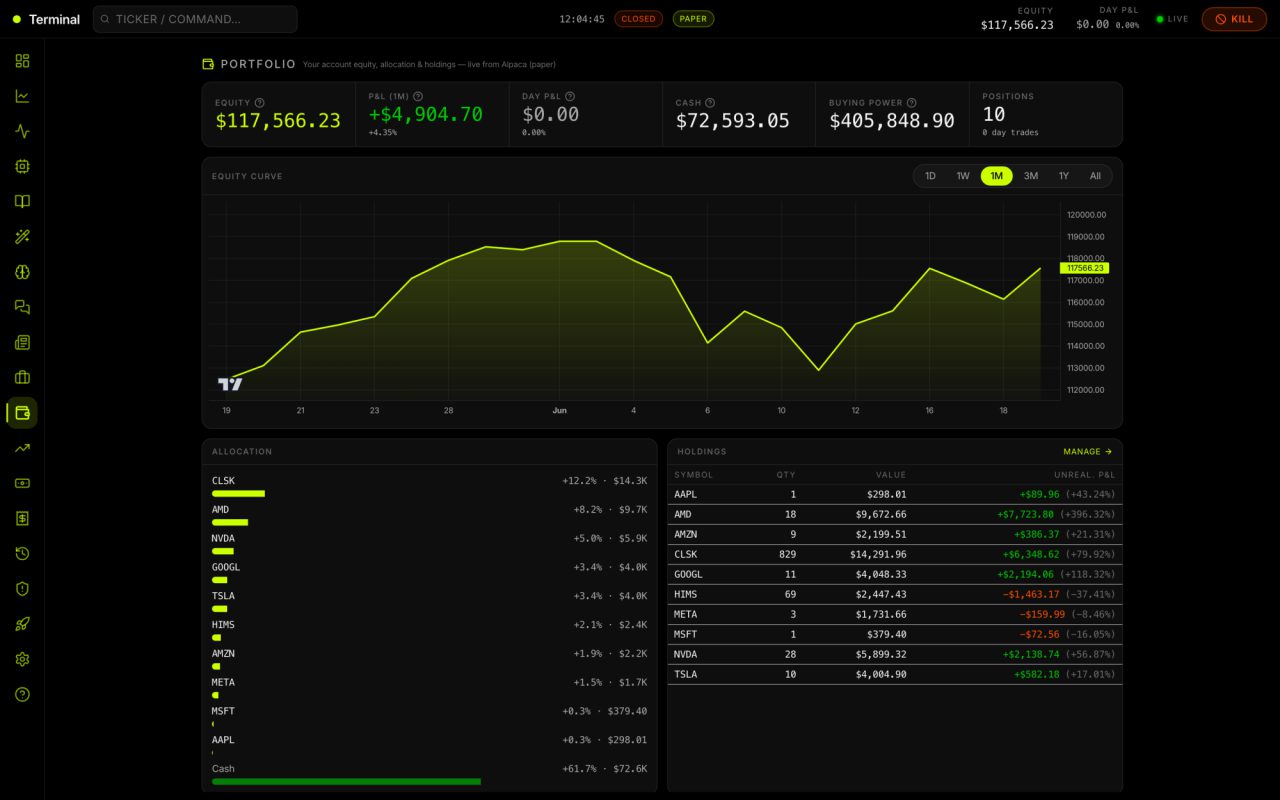Click the help icon beside Cash label

point(710,102)
